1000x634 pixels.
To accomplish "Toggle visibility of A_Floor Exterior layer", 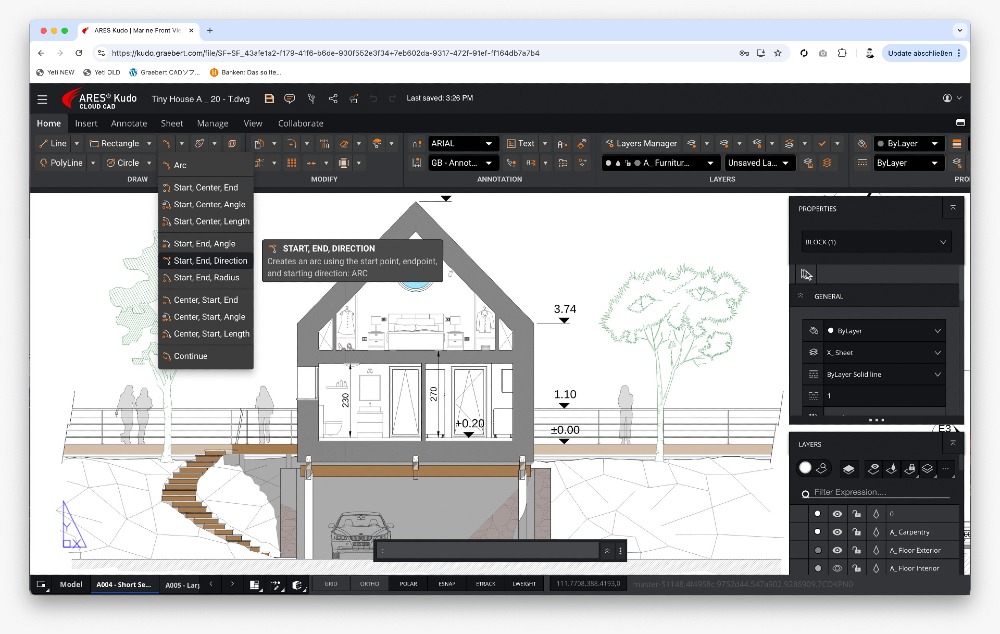I will point(837,550).
